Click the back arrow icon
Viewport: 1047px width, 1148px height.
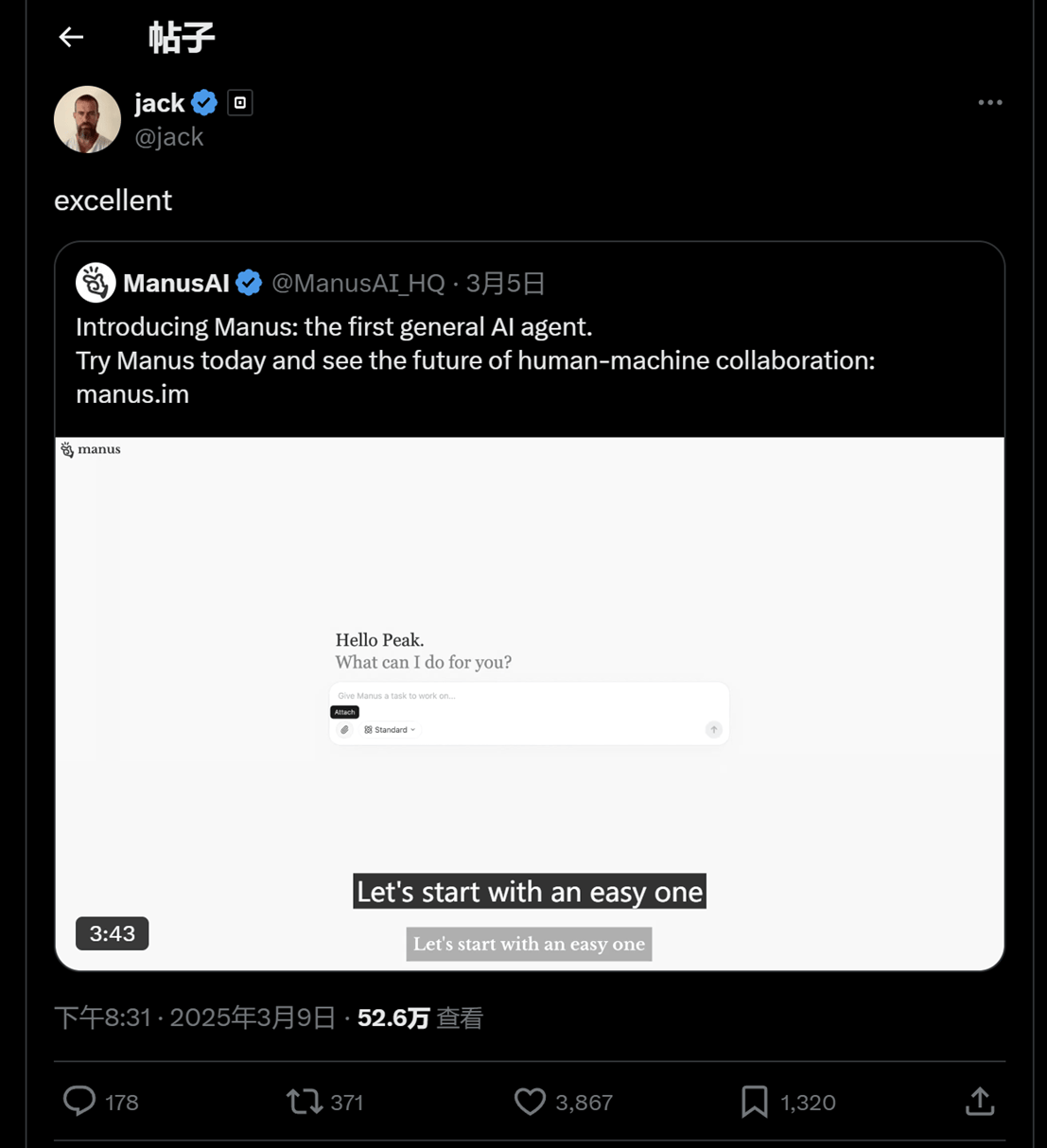coord(71,37)
